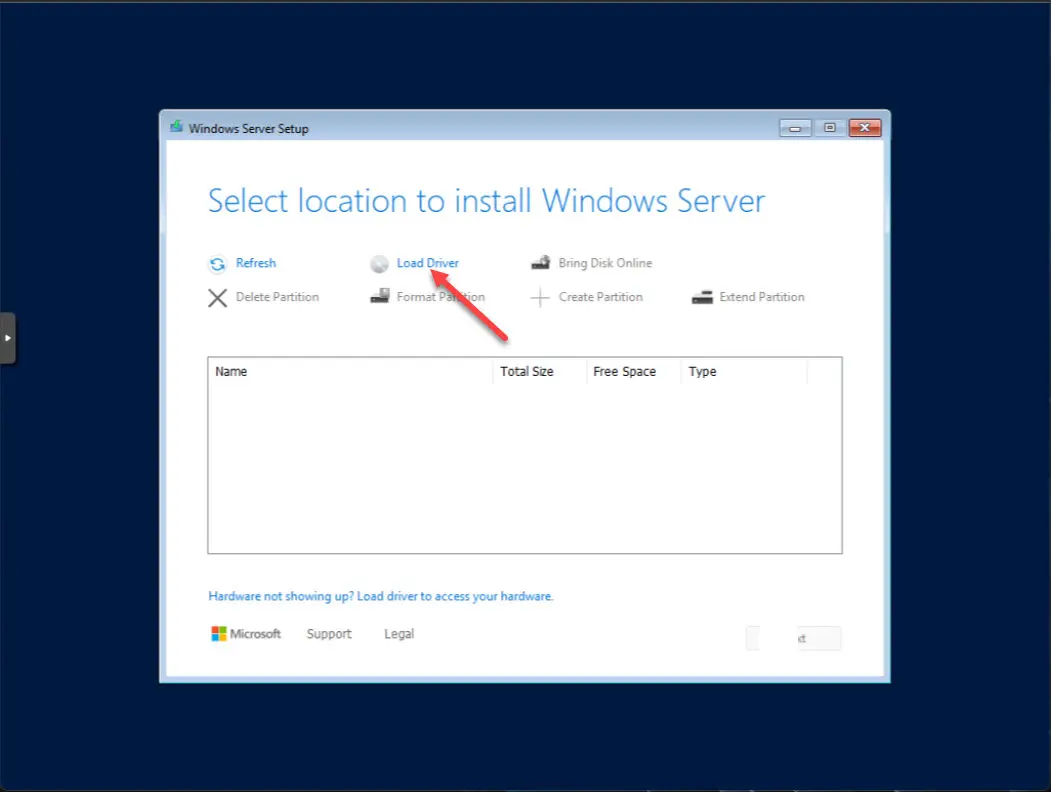
Task: Select the Bring Disk Online label
Action: [605, 263]
